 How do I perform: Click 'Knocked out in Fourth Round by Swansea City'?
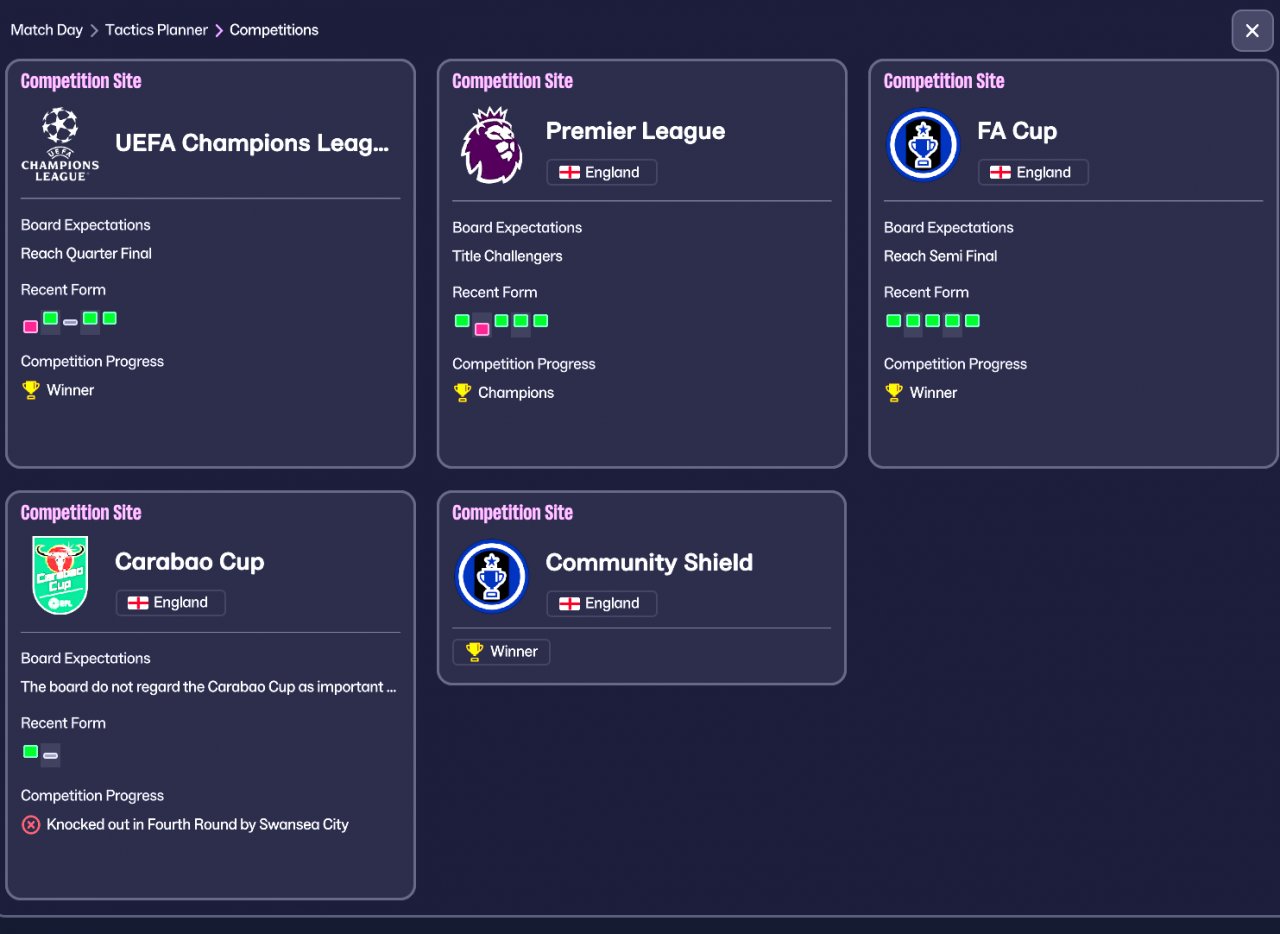click(x=198, y=825)
